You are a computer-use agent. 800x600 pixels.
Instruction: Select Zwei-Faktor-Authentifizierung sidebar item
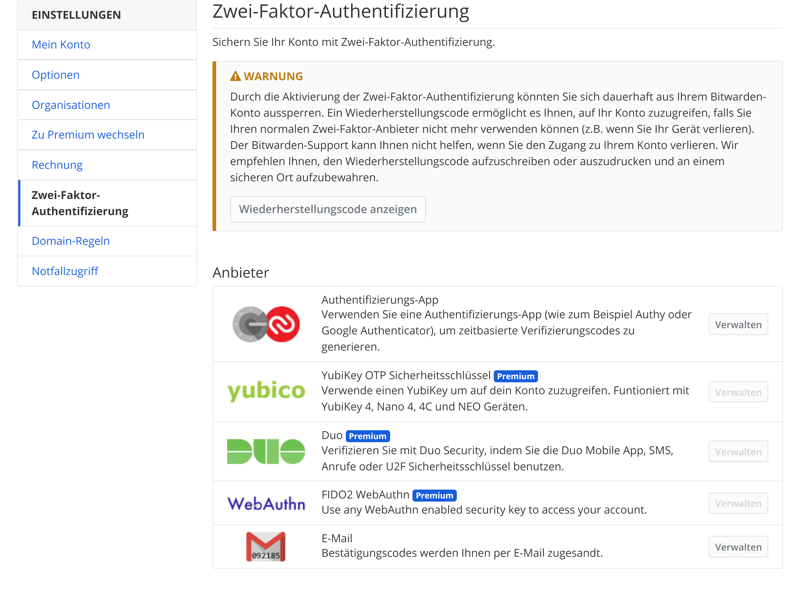pos(80,203)
